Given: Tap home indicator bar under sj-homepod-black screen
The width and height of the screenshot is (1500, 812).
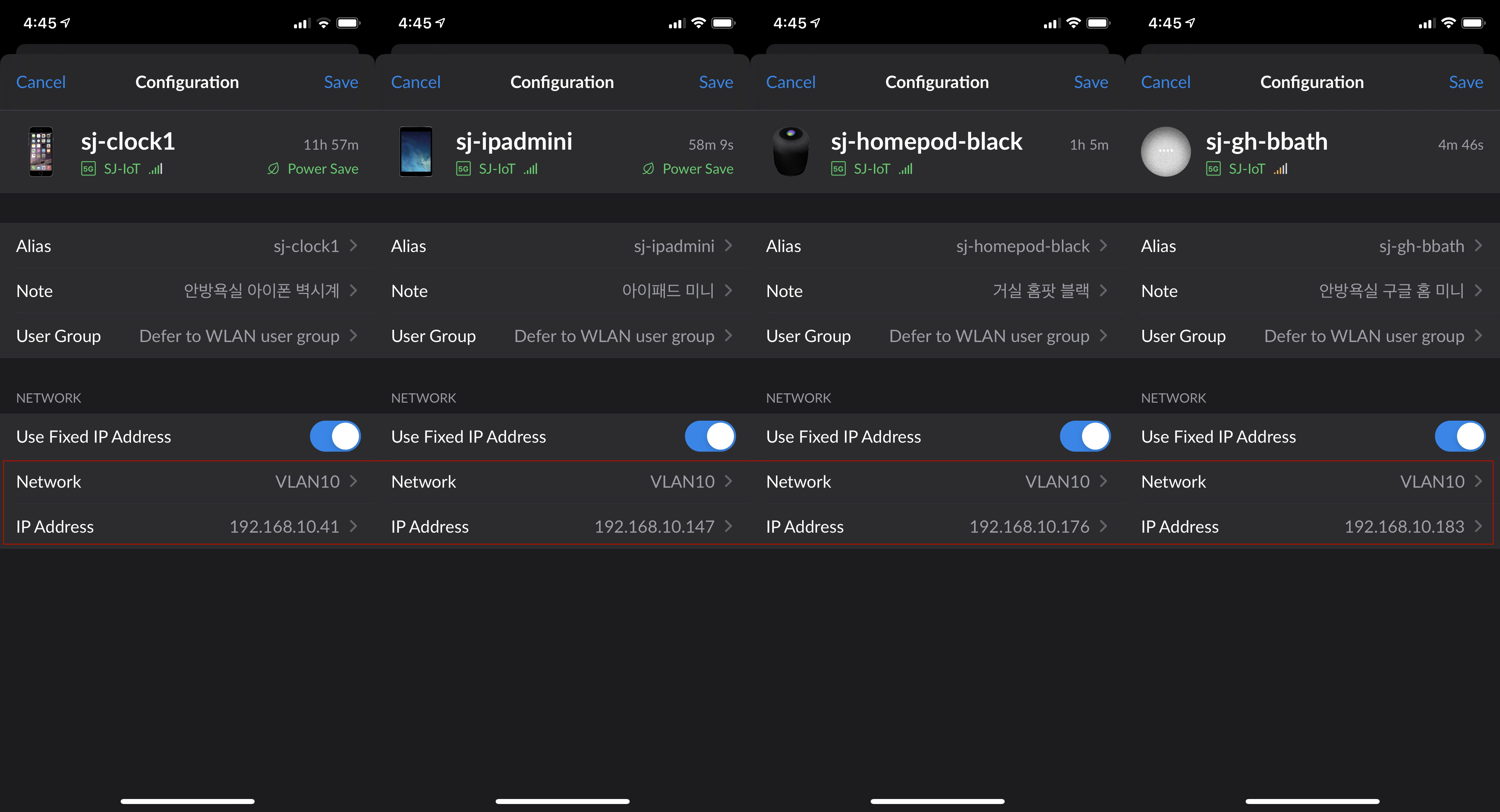Looking at the screenshot, I should tap(937, 801).
